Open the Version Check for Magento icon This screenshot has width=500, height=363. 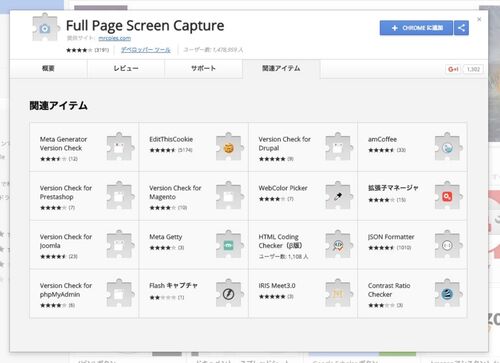(x=230, y=195)
